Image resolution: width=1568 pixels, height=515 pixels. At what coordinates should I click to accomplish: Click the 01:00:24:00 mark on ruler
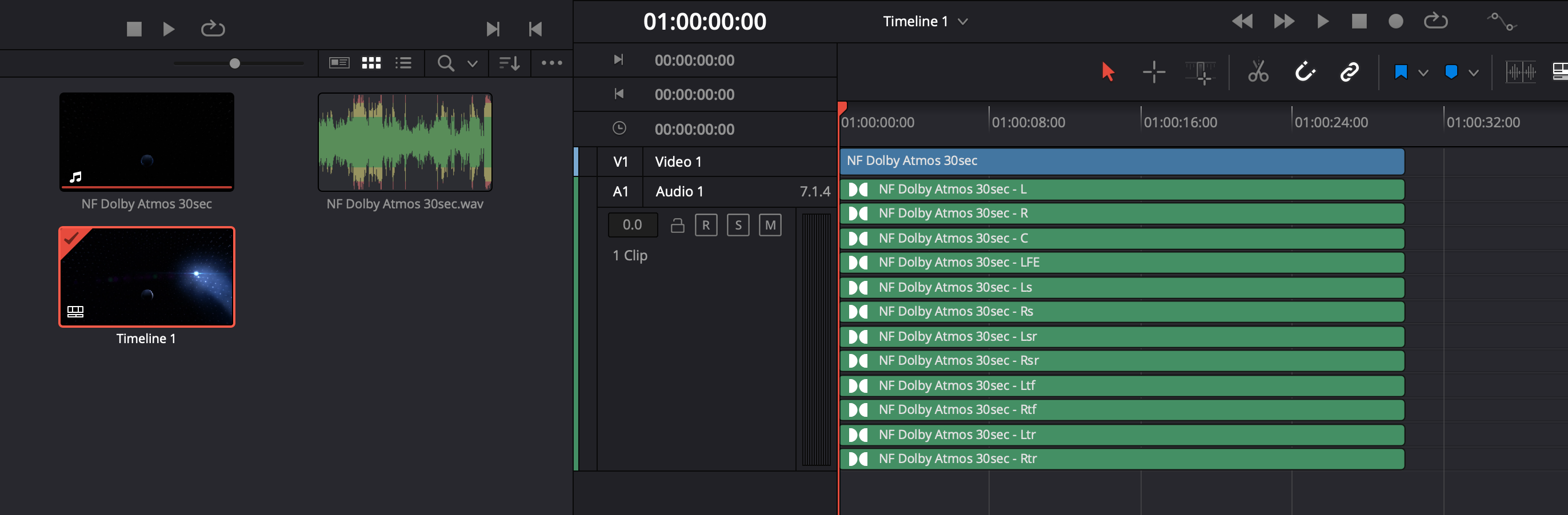tap(1331, 122)
